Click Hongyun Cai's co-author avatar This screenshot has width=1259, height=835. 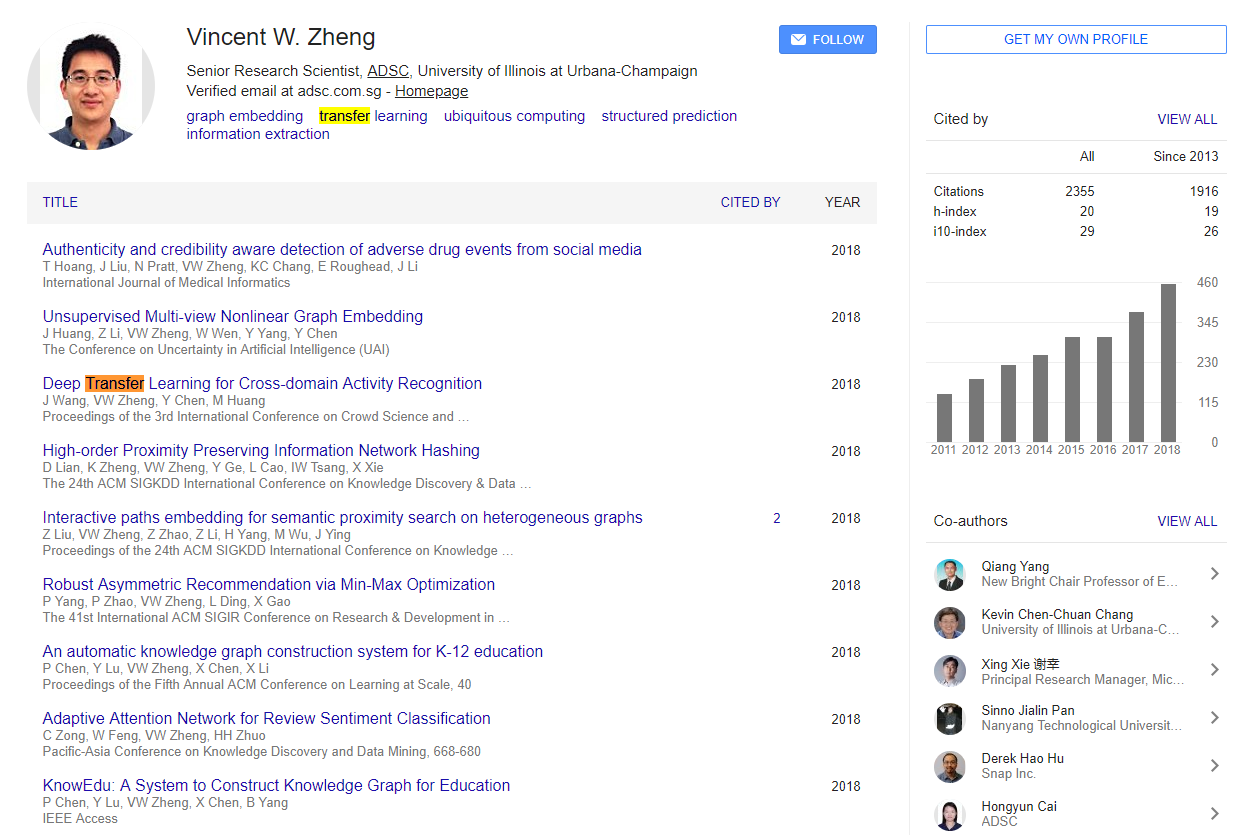pos(949,814)
